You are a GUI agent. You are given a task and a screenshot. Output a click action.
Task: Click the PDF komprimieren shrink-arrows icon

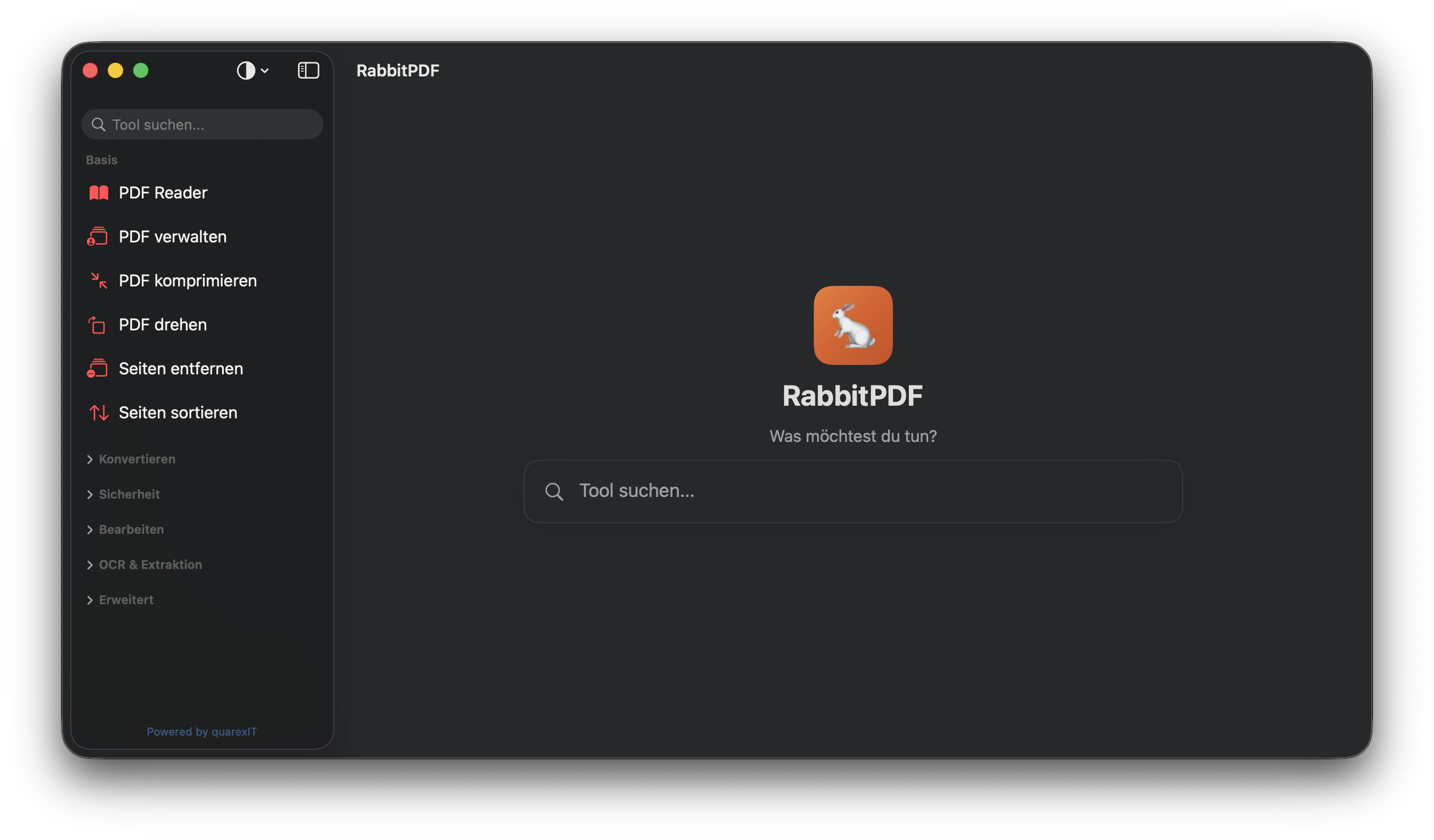pyautogui.click(x=97, y=280)
